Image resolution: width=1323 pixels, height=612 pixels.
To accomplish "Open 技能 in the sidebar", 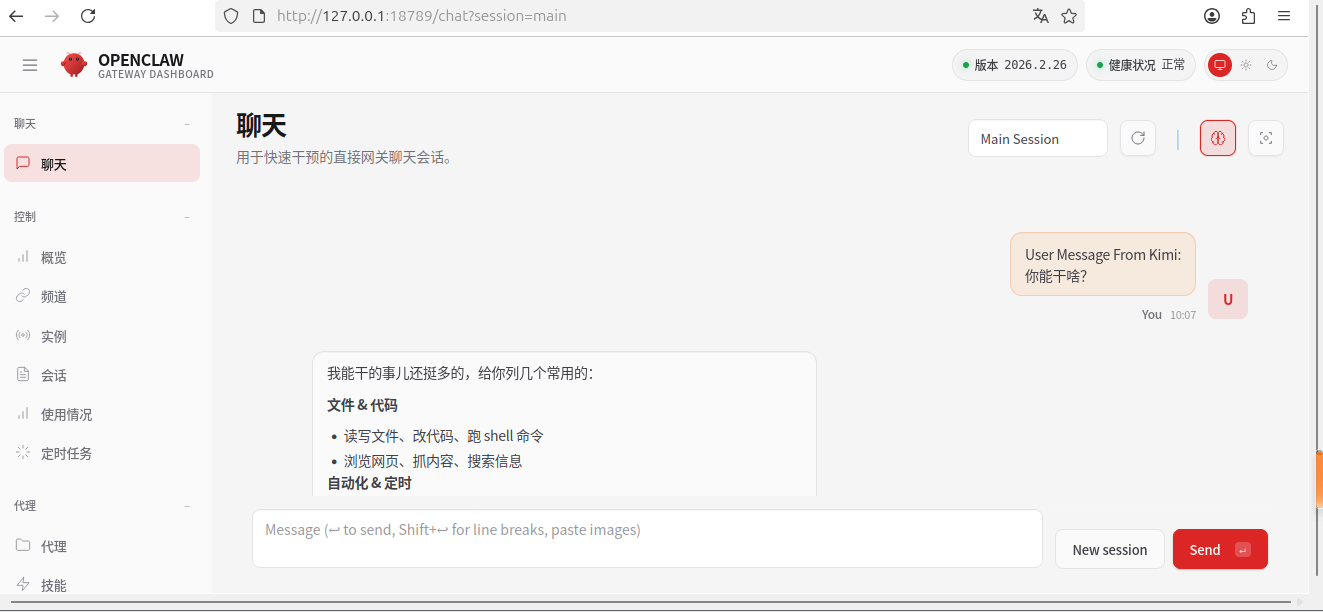I will point(102,585).
